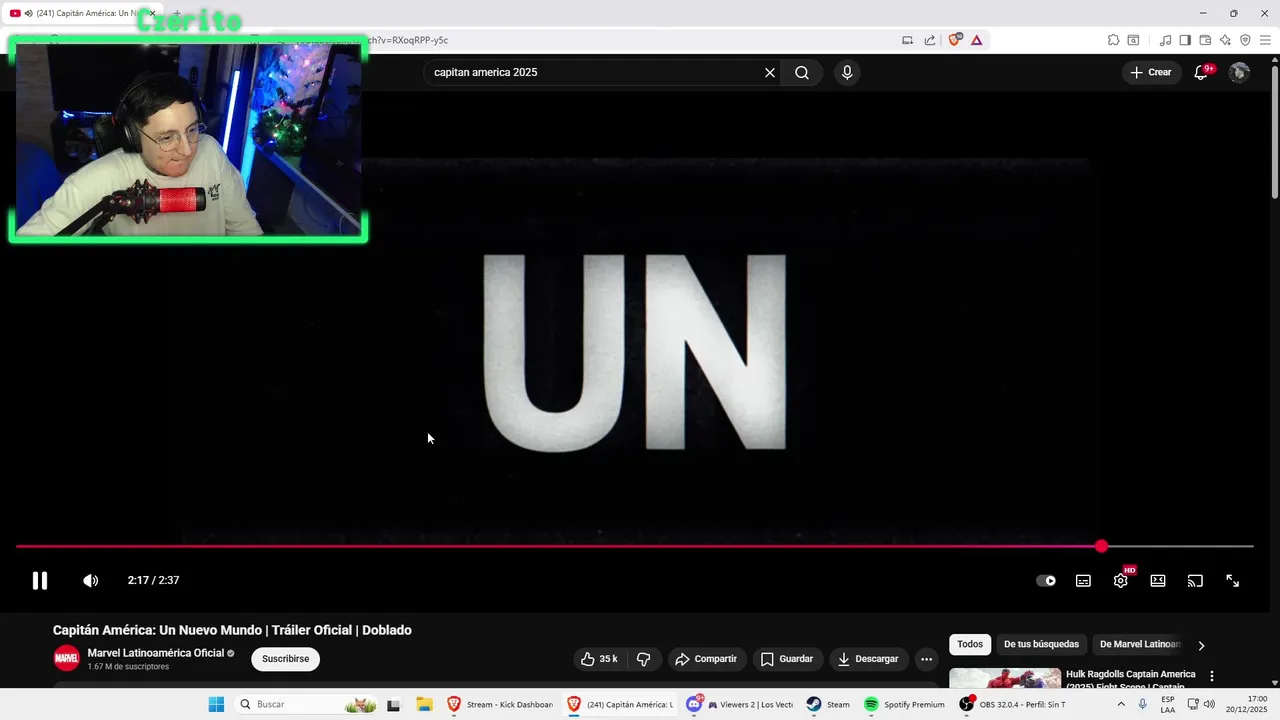The image size is (1280, 720).
Task: Open the account avatar menu
Action: 1239,72
